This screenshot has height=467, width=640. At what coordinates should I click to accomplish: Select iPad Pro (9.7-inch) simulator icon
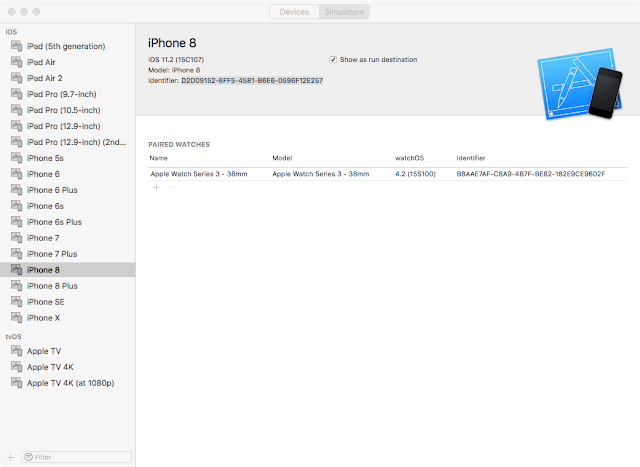pos(16,94)
